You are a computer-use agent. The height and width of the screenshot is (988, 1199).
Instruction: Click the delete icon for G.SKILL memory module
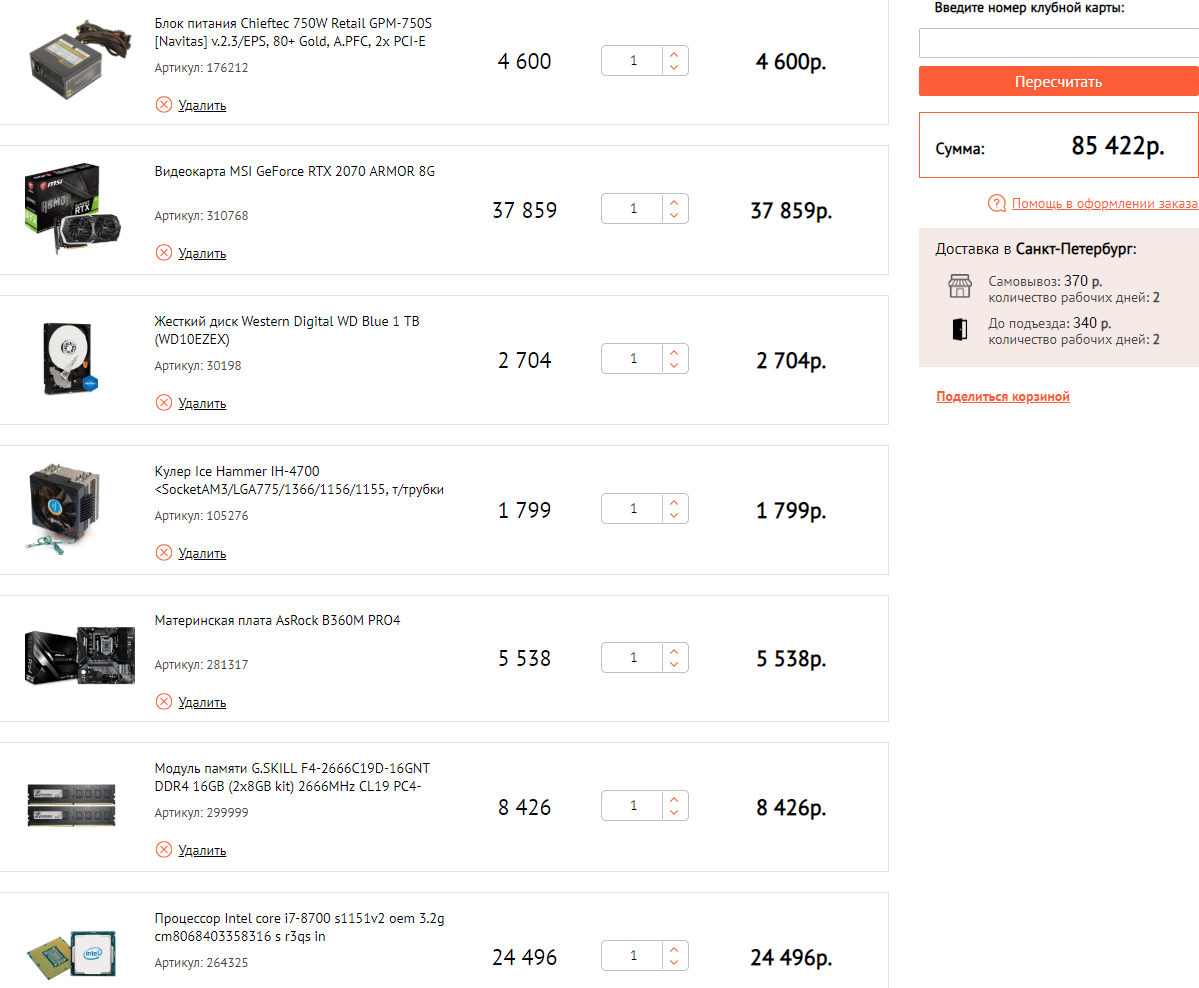(x=164, y=850)
